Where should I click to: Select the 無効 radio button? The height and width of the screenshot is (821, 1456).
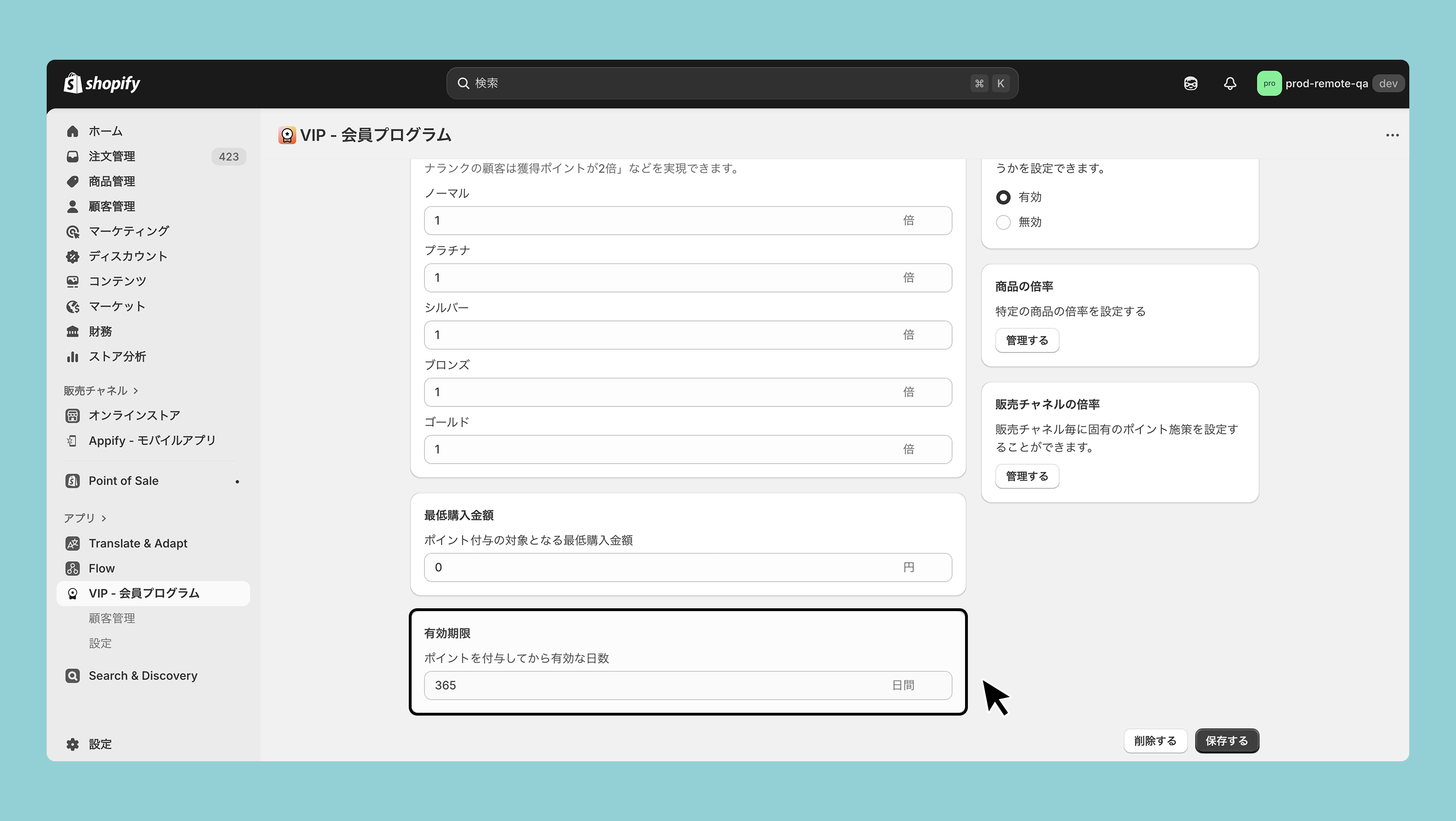(x=1003, y=222)
